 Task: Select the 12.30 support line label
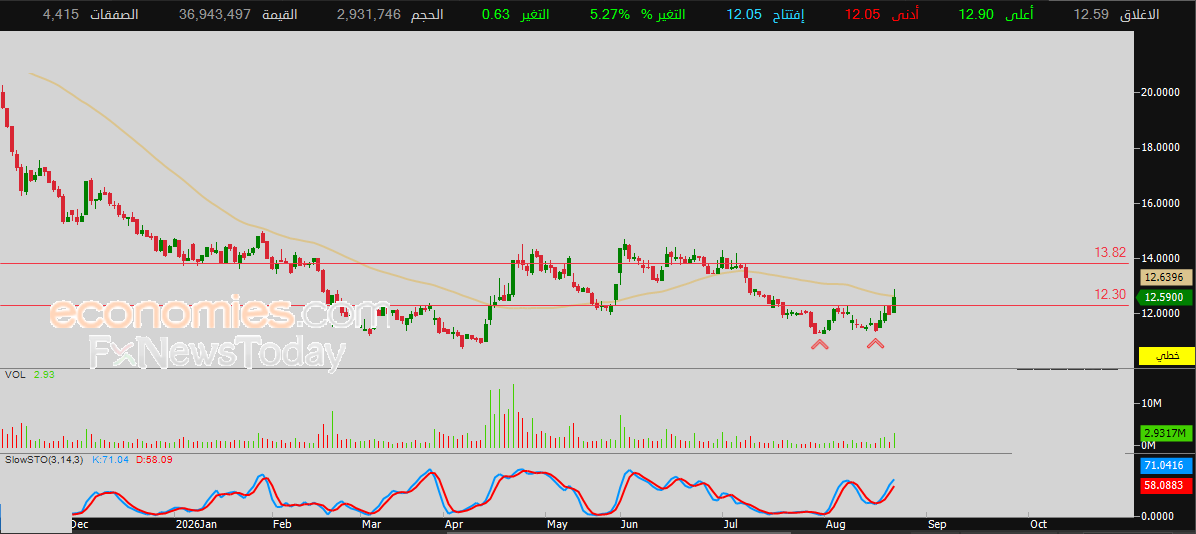1110,294
